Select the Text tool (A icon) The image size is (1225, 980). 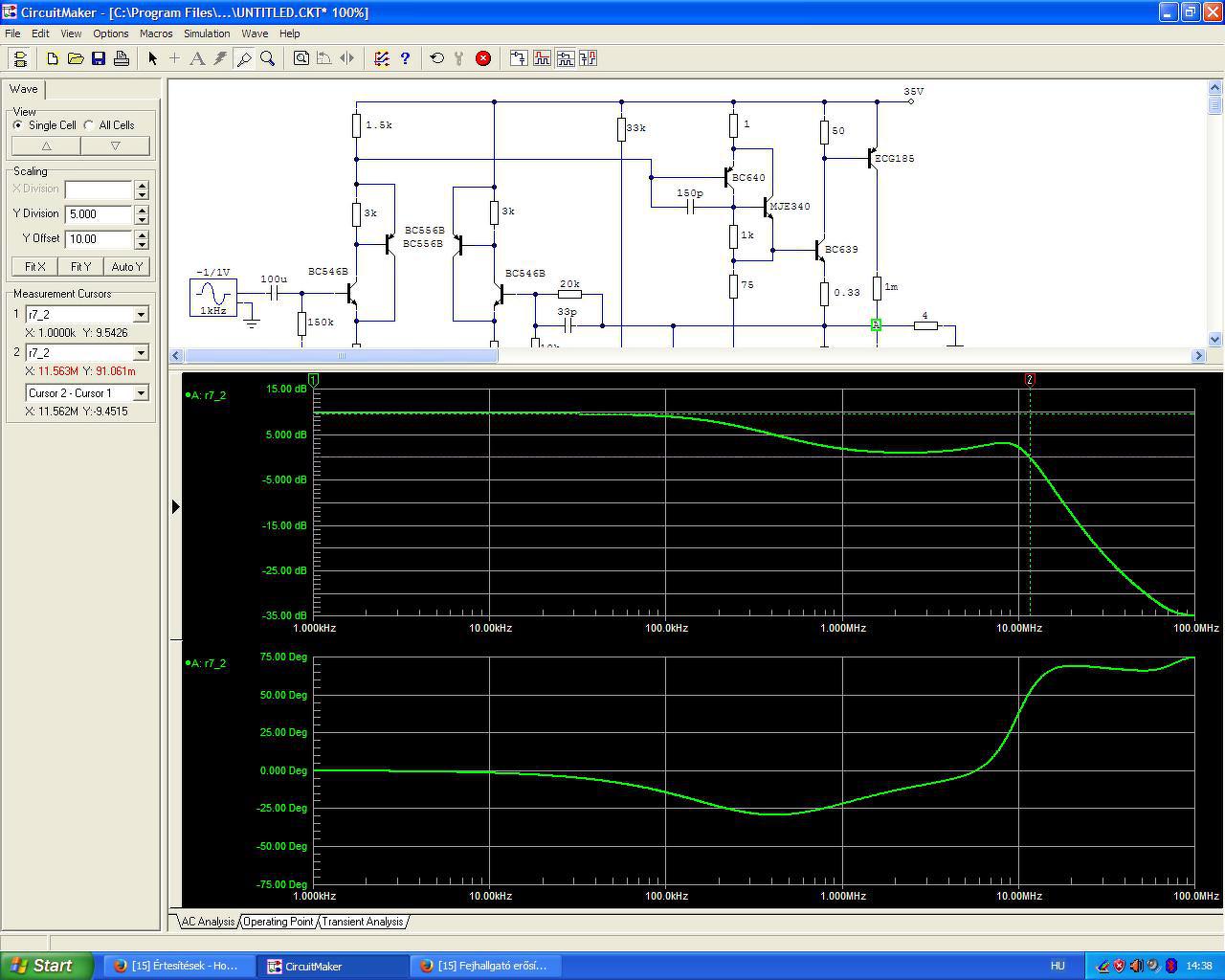click(x=197, y=58)
